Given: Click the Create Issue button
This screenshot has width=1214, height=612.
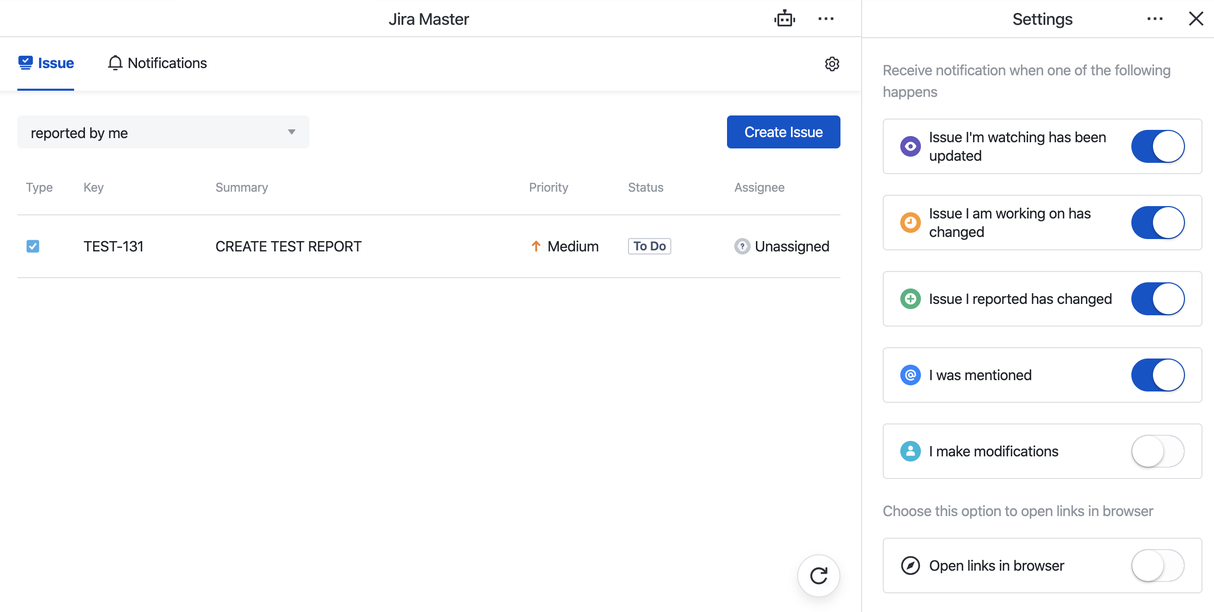Looking at the screenshot, I should (783, 132).
